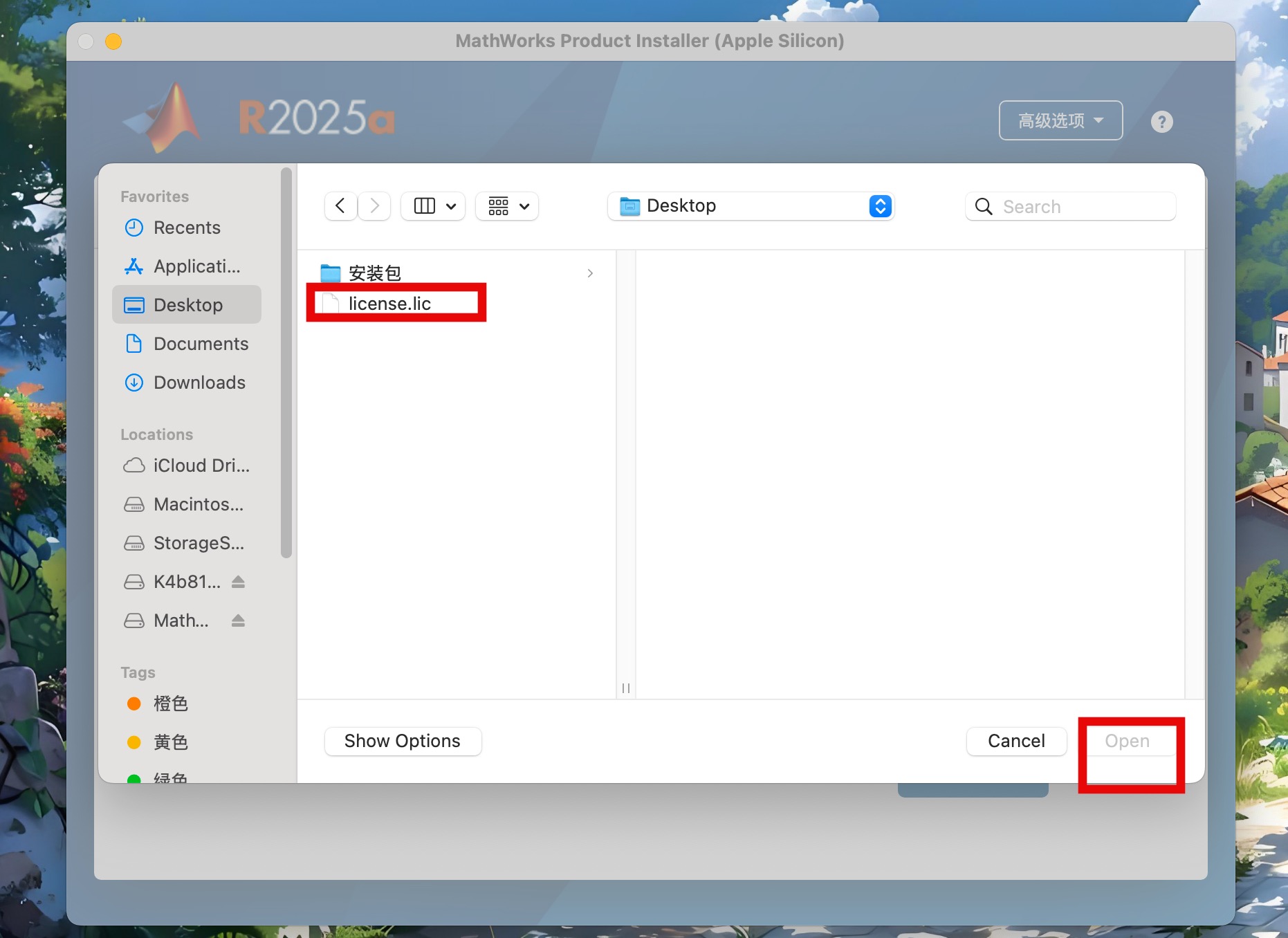Click the help question mark icon
This screenshot has width=1288, height=938.
tap(1161, 122)
